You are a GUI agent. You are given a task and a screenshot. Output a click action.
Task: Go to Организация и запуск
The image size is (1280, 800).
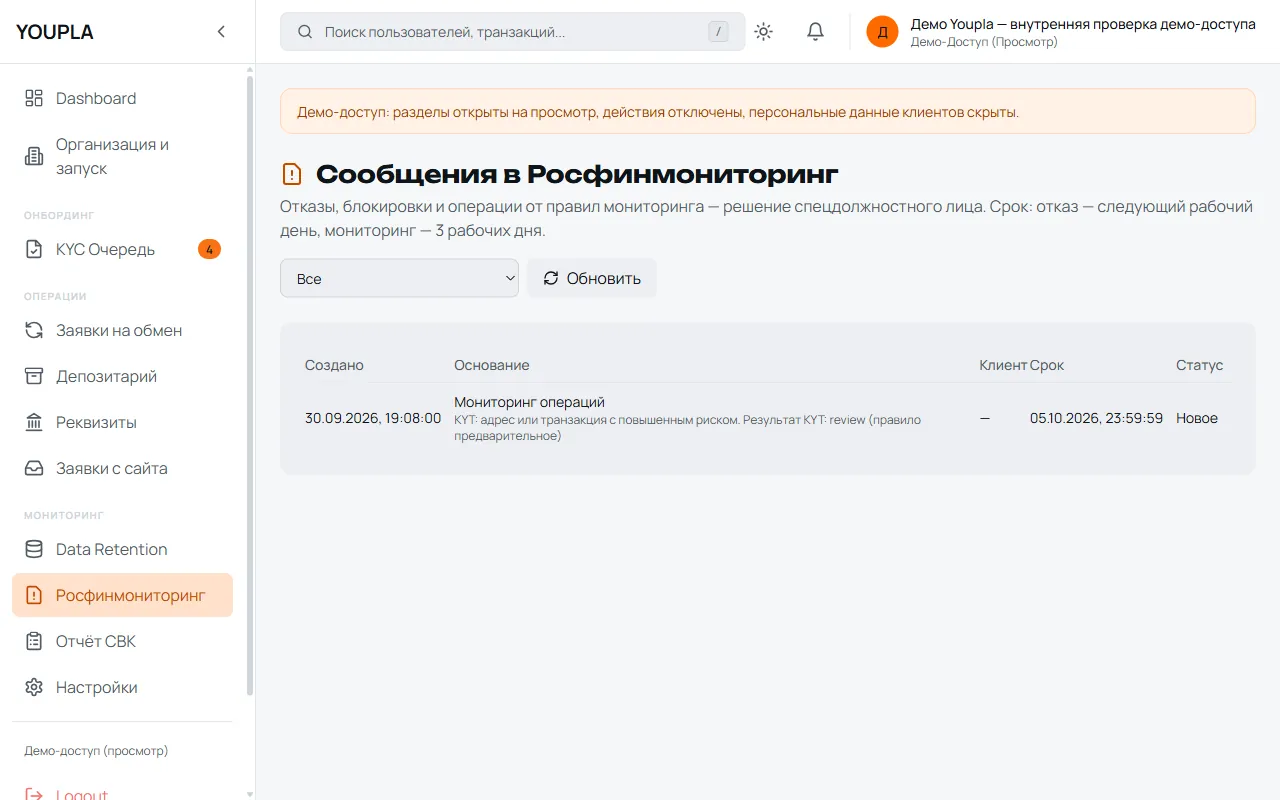click(122, 156)
